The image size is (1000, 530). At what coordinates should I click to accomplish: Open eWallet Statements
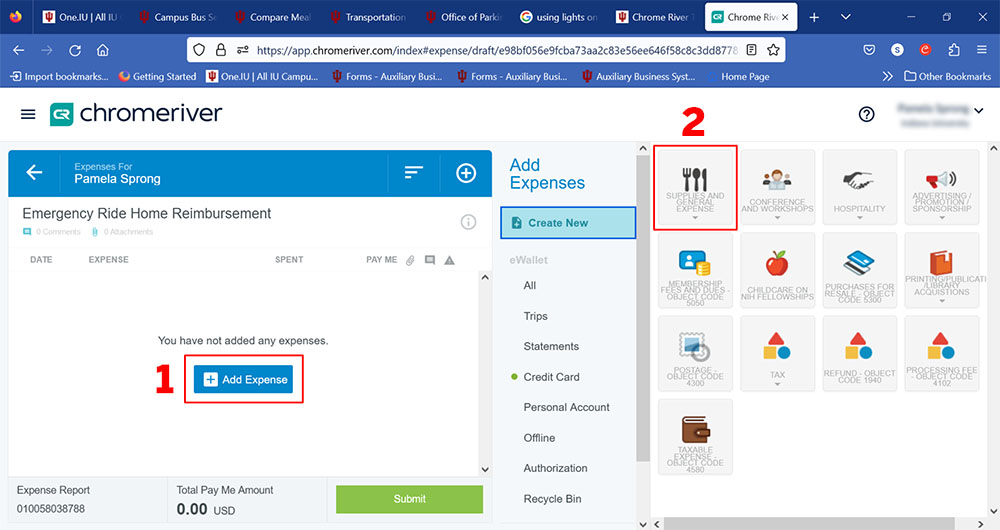tap(551, 346)
